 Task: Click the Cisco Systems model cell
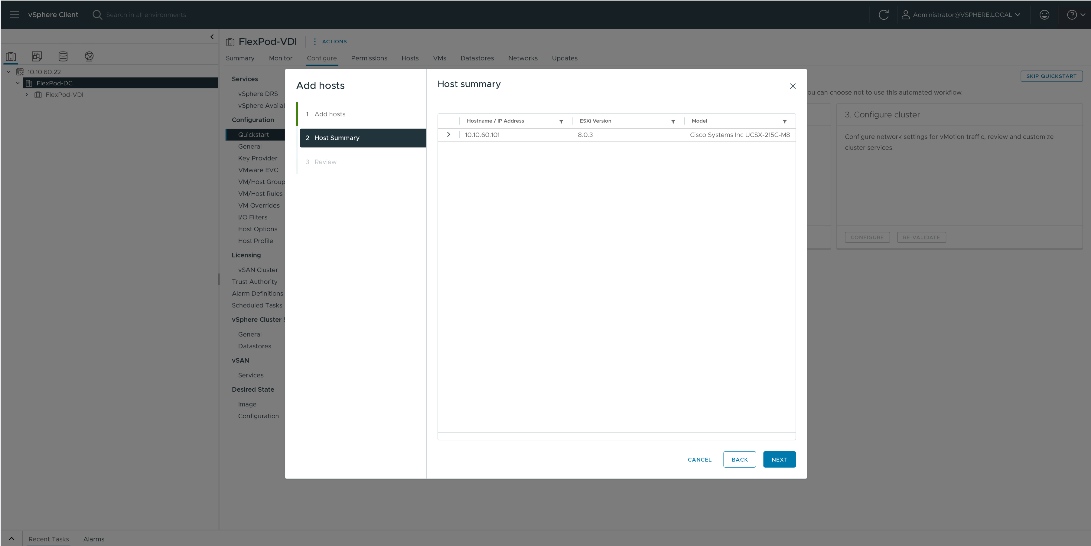(x=740, y=134)
